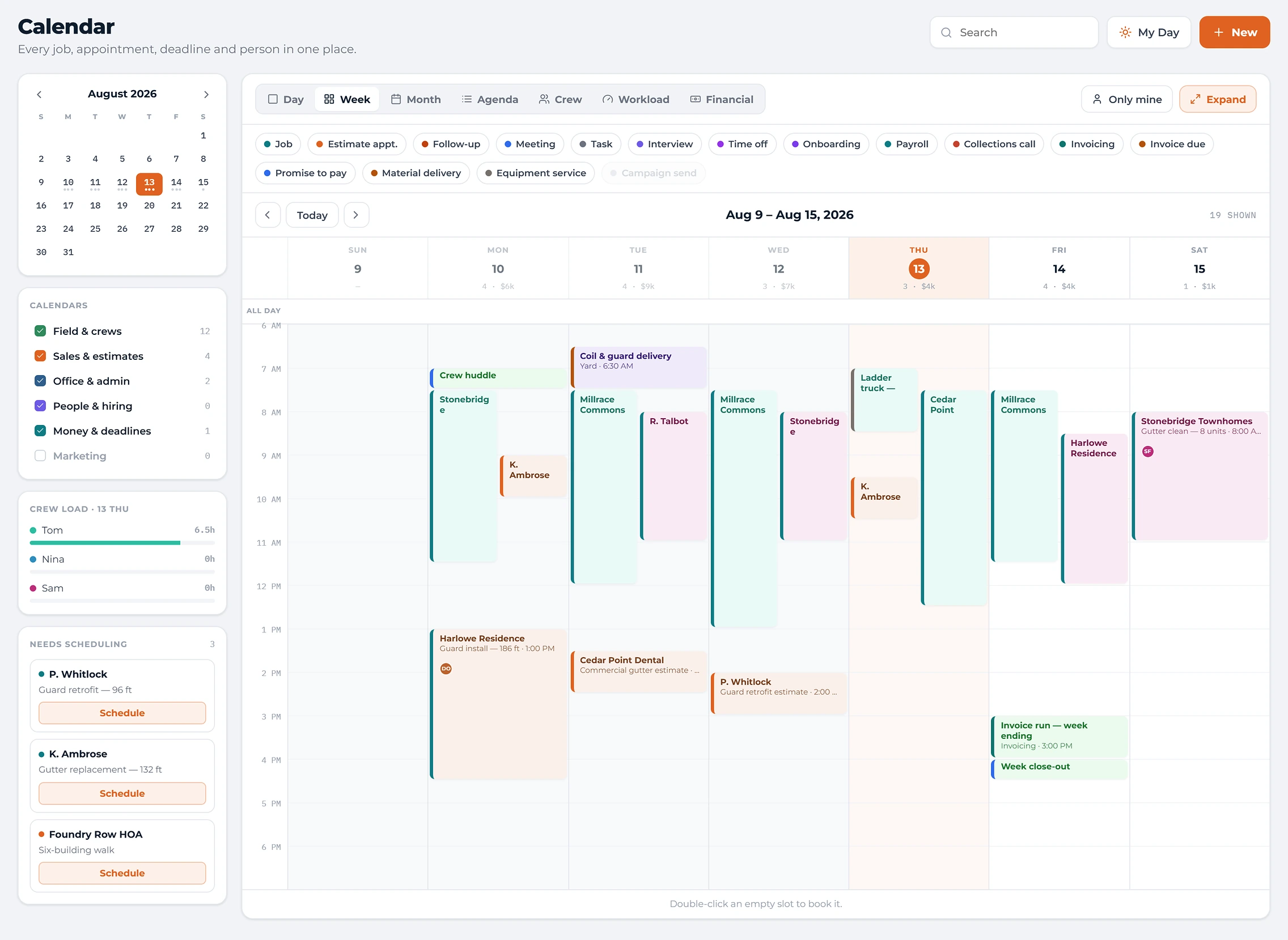Open the Crew view

pos(561,100)
